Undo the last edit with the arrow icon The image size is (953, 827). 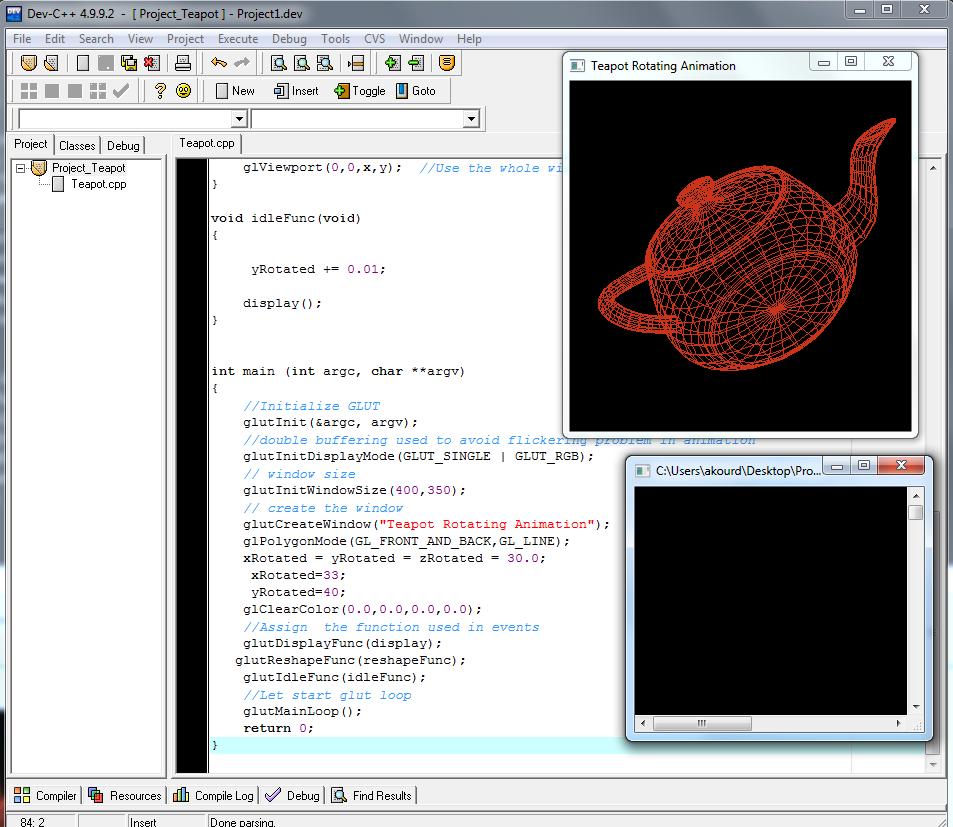(x=219, y=62)
